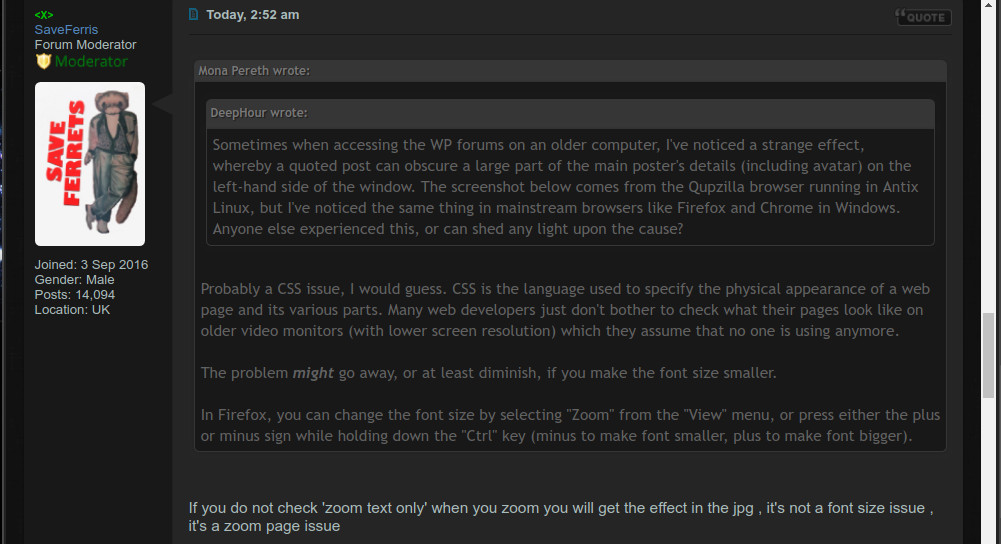
Task: Click the Forum Moderator title text
Action: (86, 45)
